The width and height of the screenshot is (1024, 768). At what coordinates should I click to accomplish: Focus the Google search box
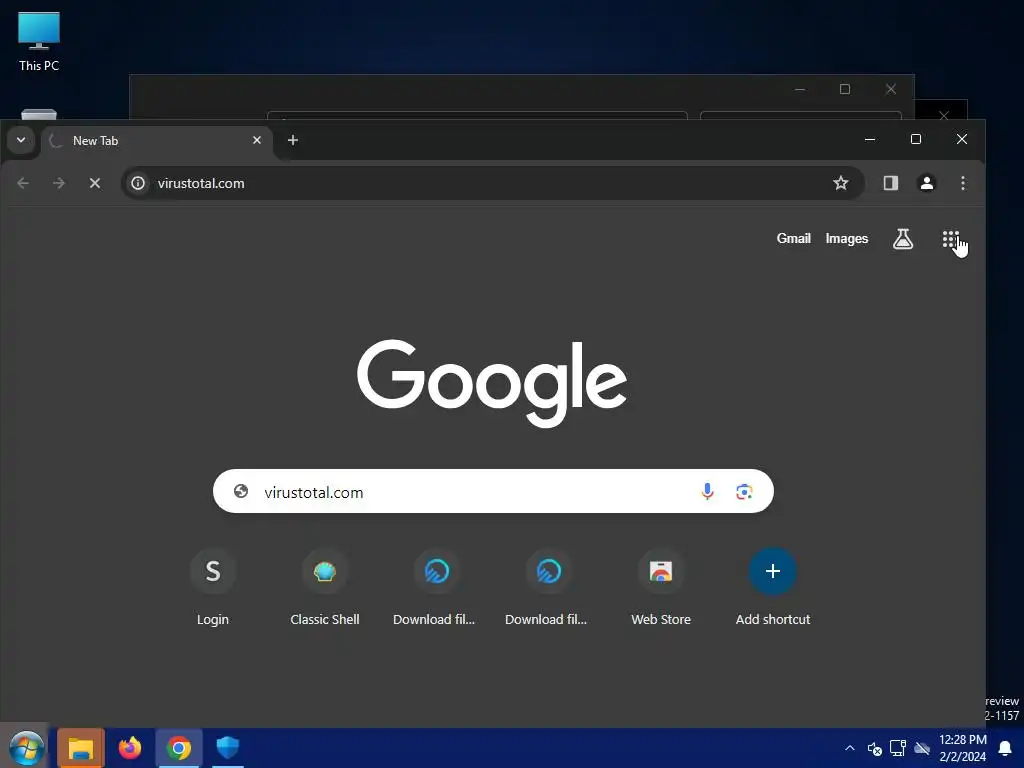click(x=493, y=491)
